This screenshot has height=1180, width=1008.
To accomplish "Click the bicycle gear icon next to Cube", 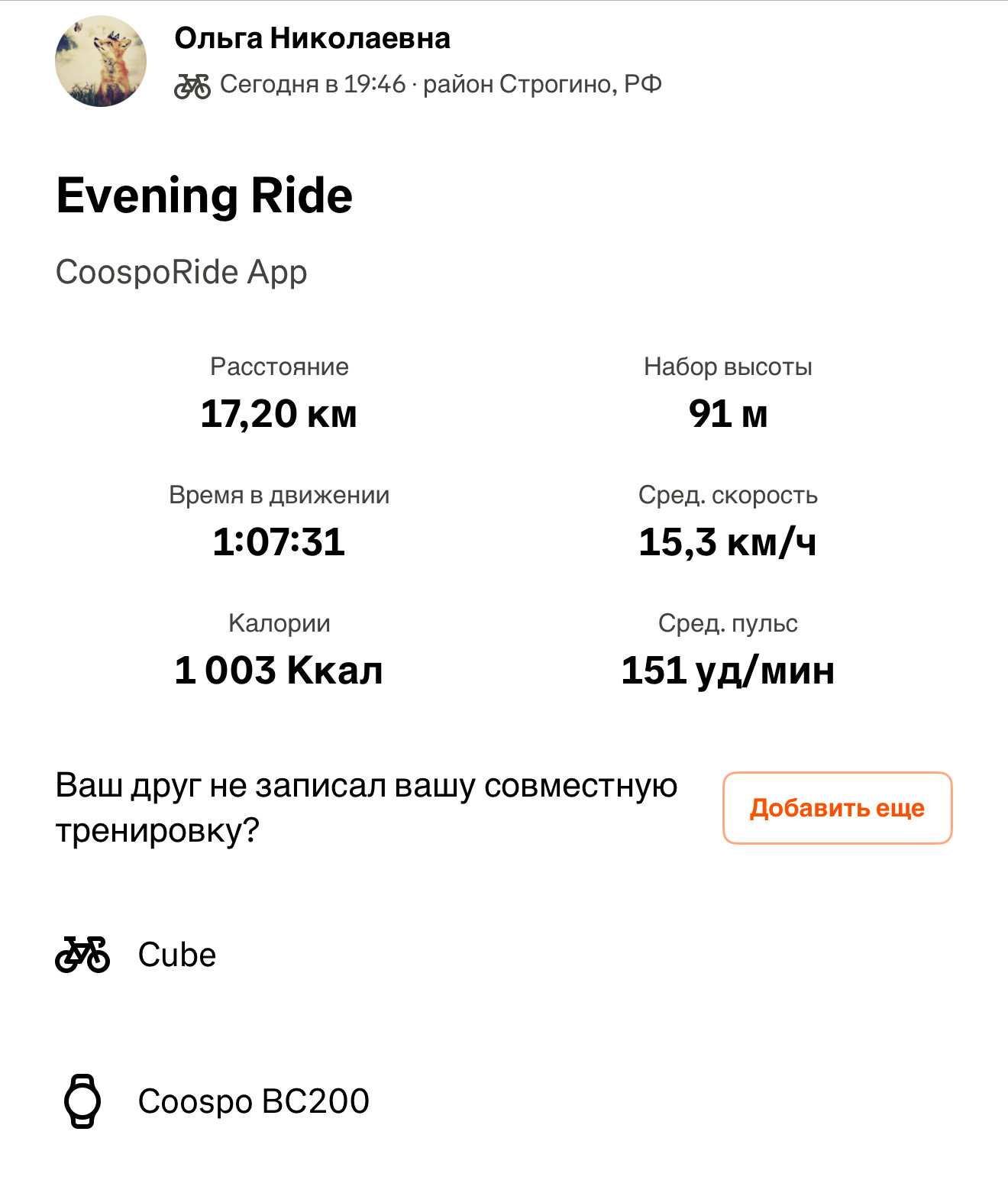I will point(82,955).
